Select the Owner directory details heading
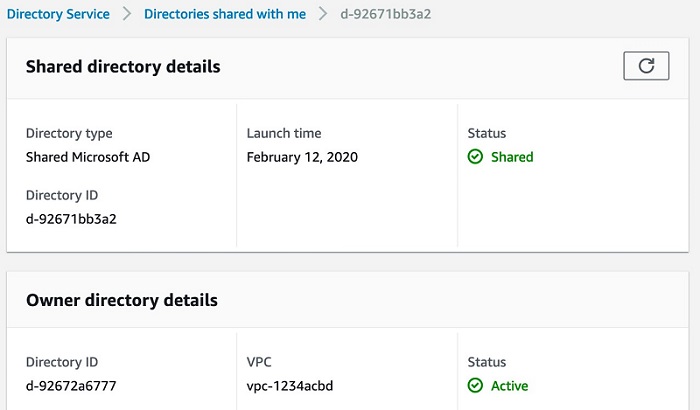 (122, 300)
